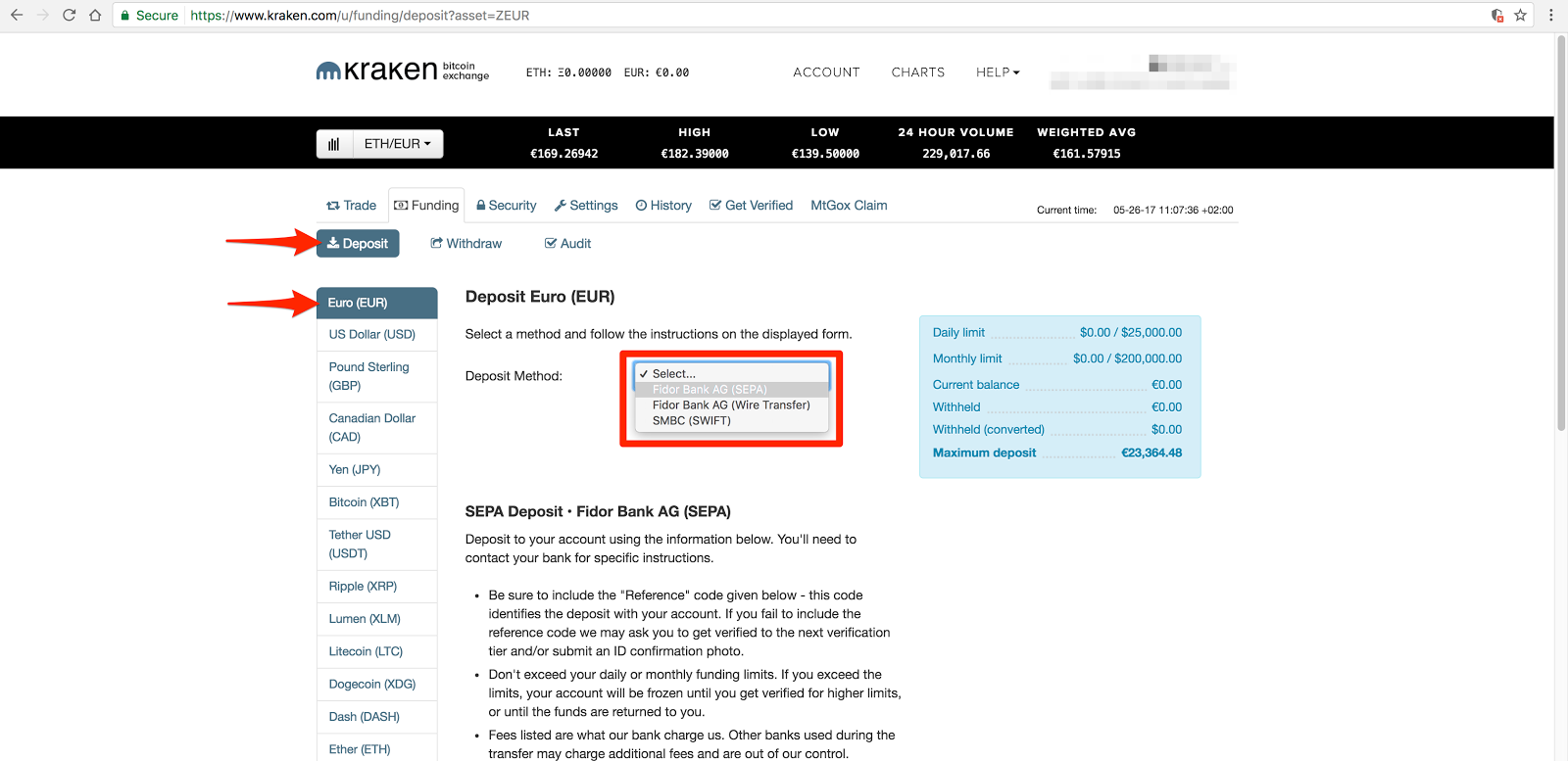The width and height of the screenshot is (1568, 761).
Task: Choose Fidor Bank AG (SEPA) option
Action: pyautogui.click(x=731, y=389)
